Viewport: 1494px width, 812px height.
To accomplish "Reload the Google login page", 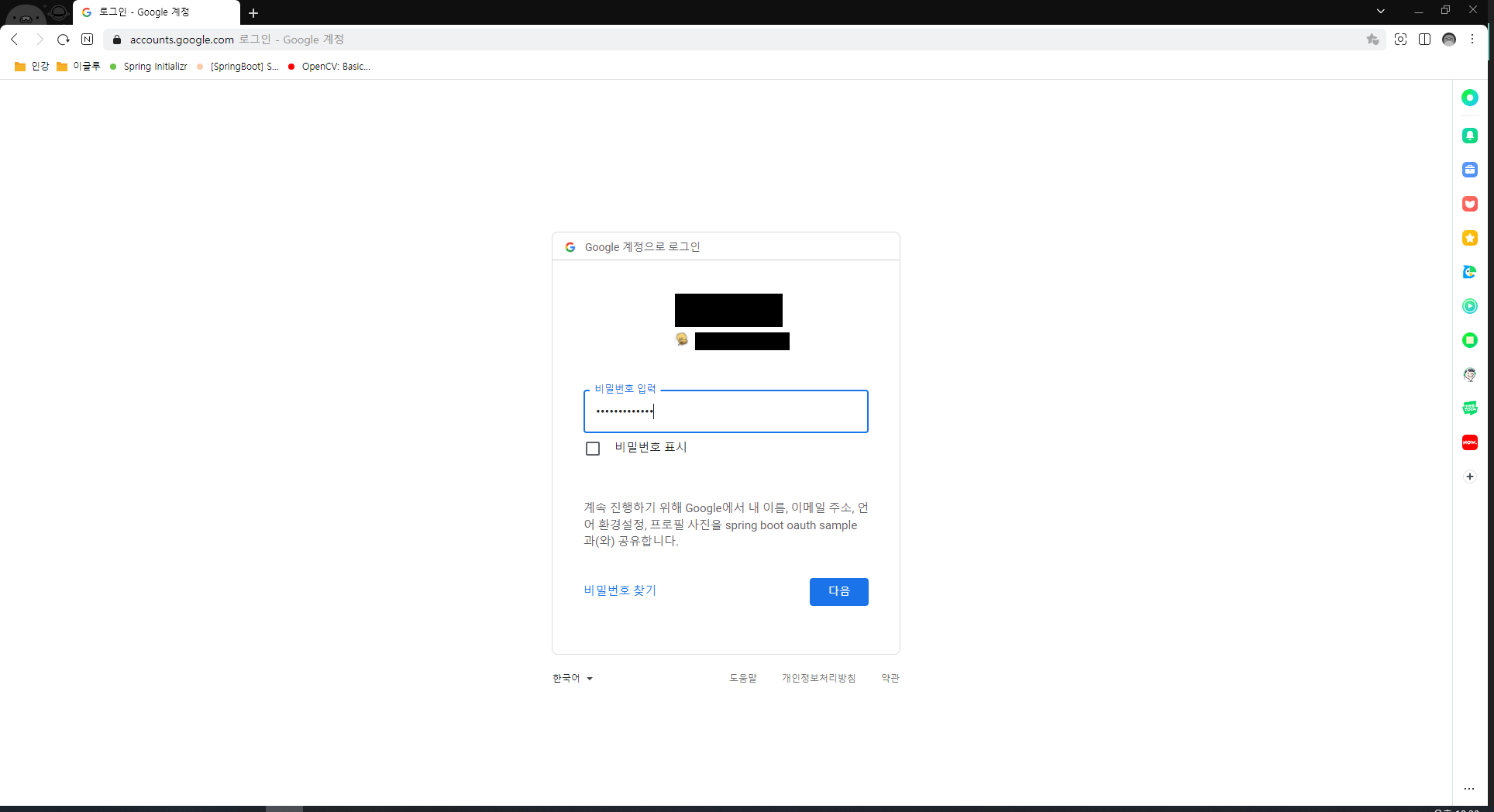I will point(64,40).
